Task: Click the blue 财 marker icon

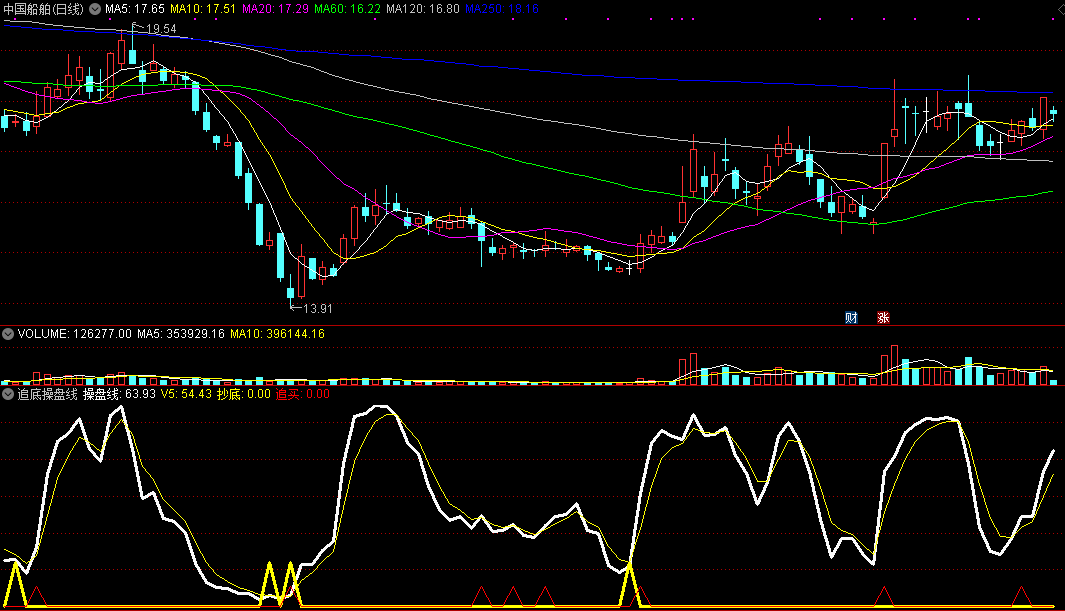Action: 851,318
